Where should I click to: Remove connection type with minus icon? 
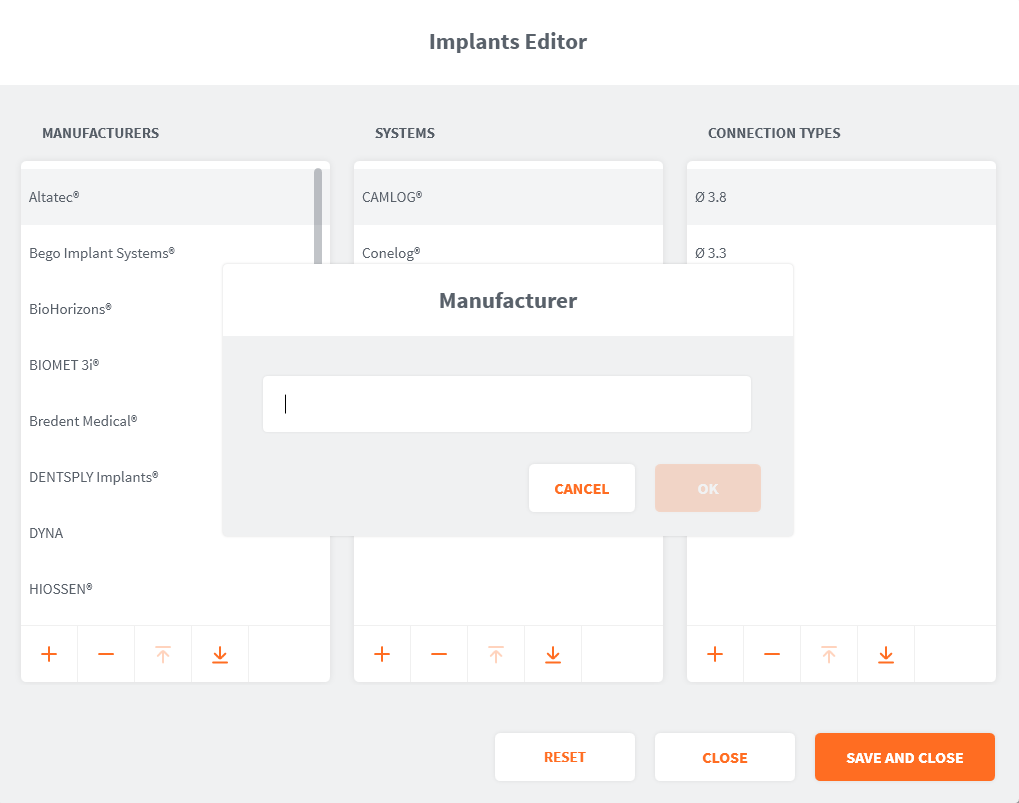772,654
